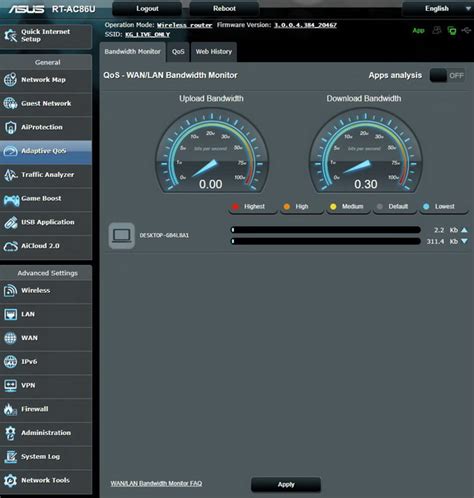Open AiCloud 2.0 cloud icon
The image size is (474, 498).
coord(10,246)
